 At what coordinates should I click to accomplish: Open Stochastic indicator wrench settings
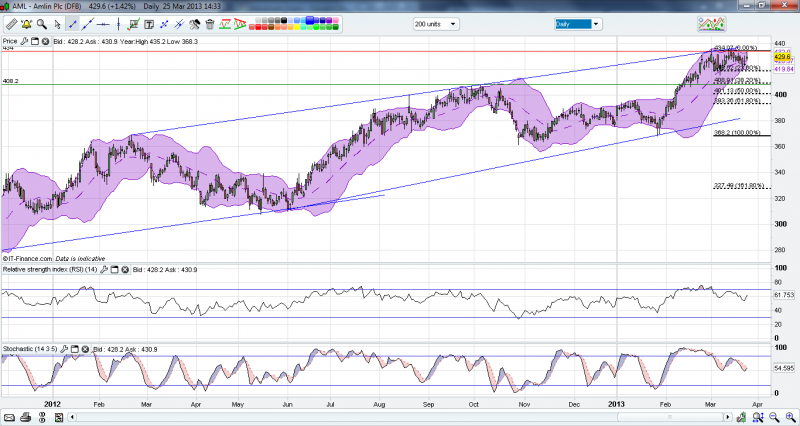[x=64, y=349]
